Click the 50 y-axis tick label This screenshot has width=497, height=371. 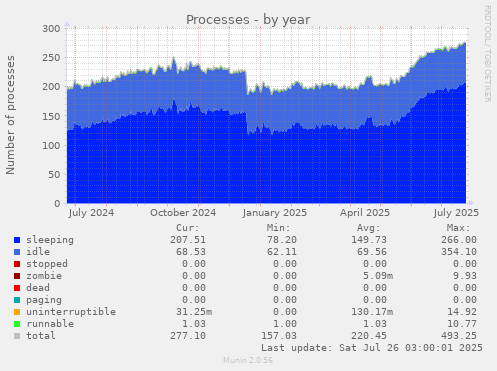(54, 174)
